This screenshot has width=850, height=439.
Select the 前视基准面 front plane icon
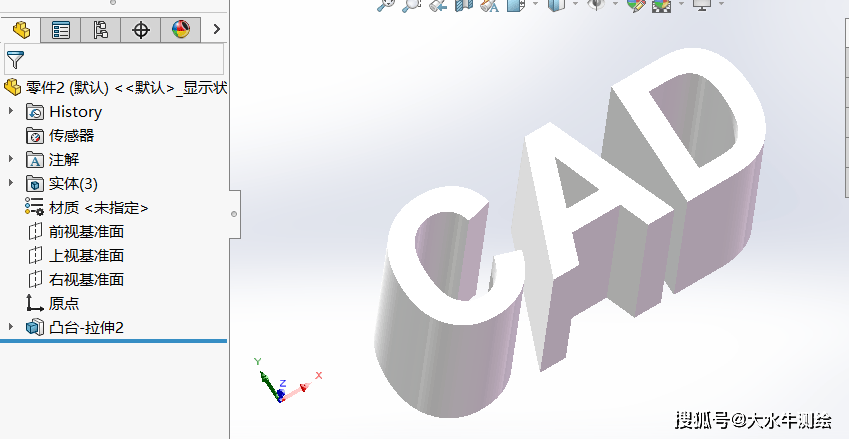click(35, 231)
